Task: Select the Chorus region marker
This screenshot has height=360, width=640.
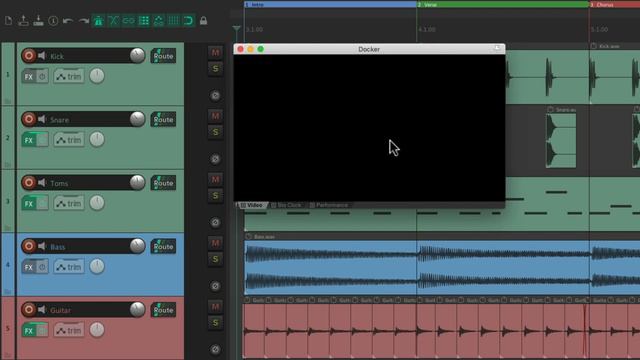Action: [x=614, y=4]
